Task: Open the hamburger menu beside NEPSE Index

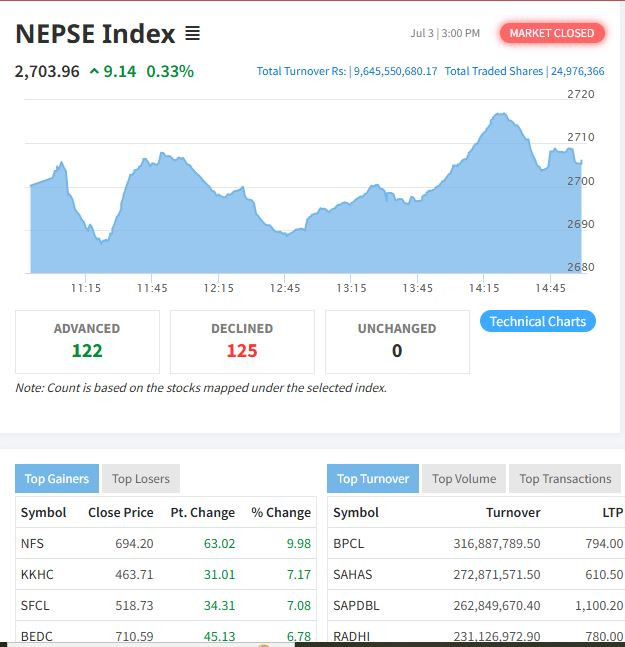Action: coord(192,33)
